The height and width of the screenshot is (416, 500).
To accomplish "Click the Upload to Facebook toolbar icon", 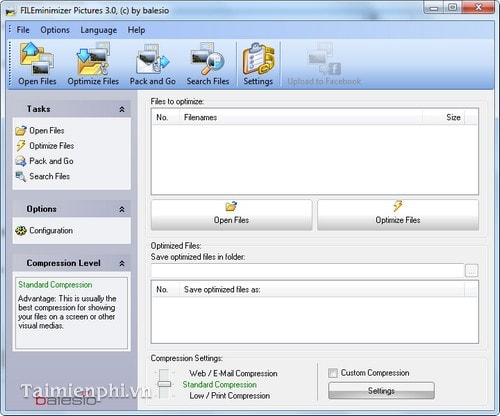I will pyautogui.click(x=324, y=63).
